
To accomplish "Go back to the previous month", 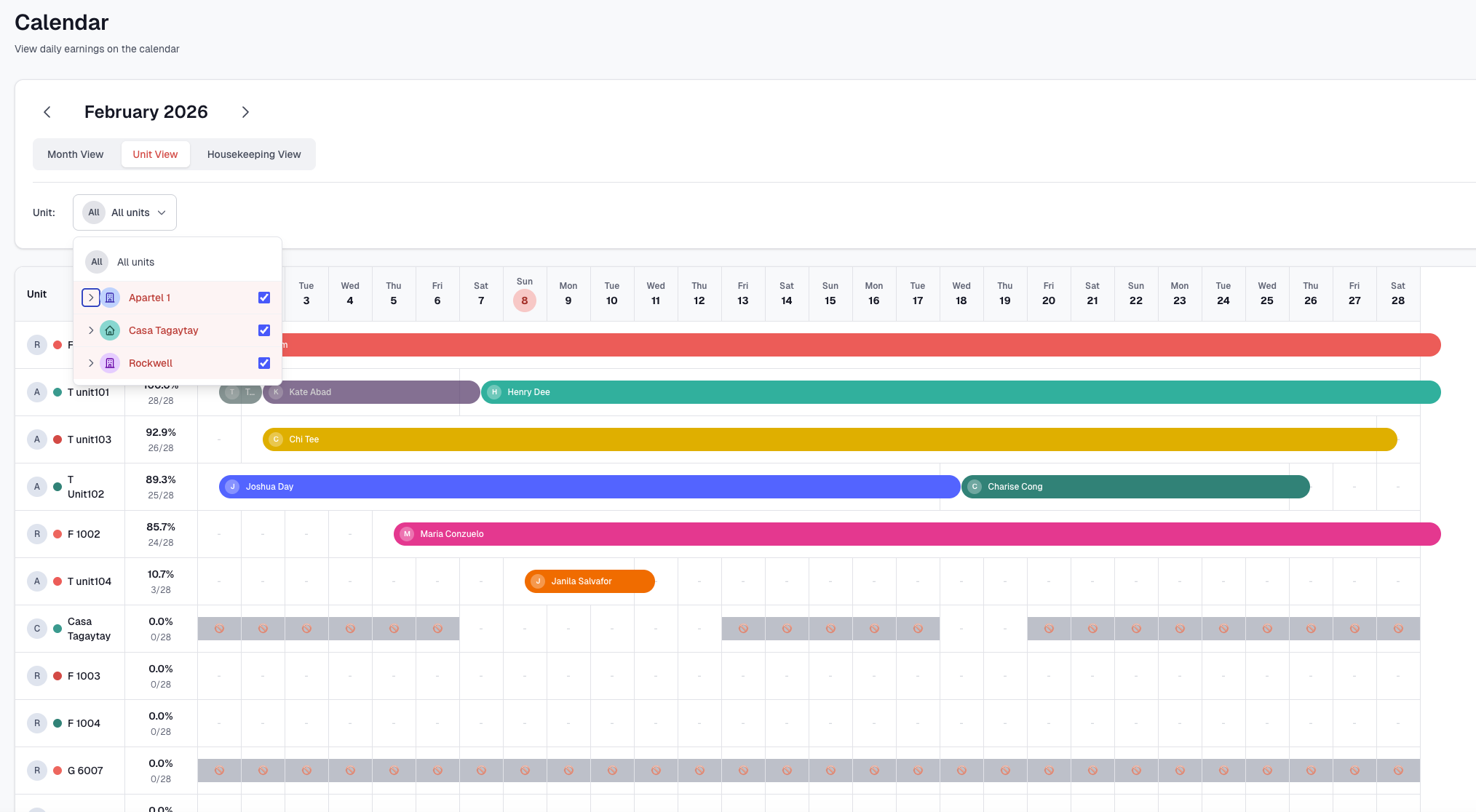I will (47, 111).
